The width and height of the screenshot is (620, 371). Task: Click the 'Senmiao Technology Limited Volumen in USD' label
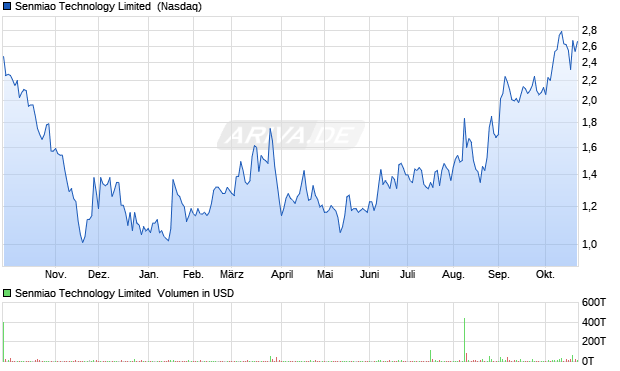pos(125,293)
